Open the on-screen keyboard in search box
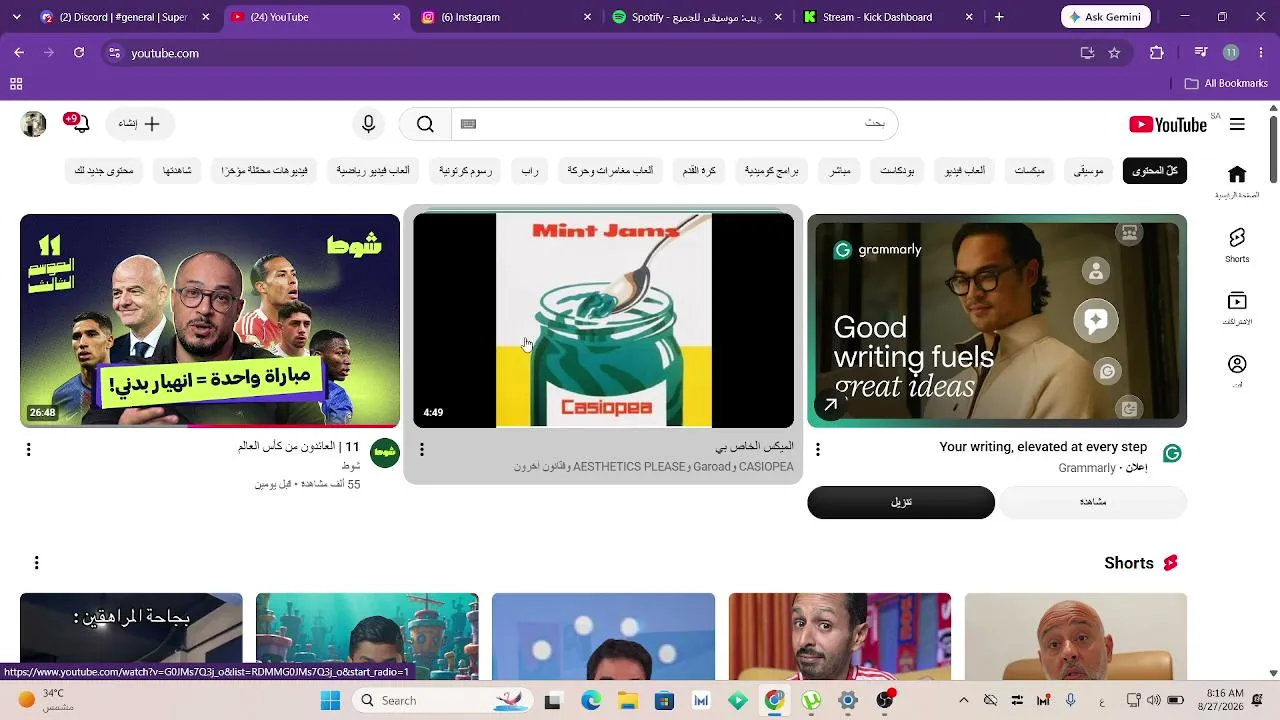The width and height of the screenshot is (1280, 720). pos(468,124)
